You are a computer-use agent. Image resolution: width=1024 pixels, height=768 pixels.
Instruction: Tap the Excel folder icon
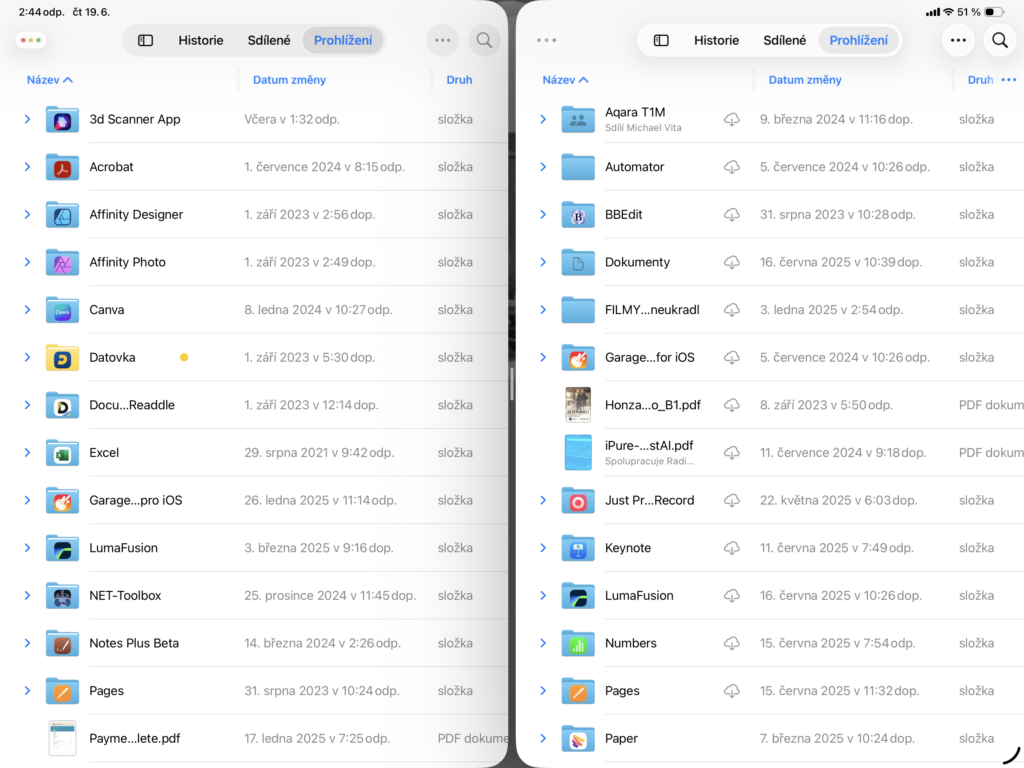64,453
